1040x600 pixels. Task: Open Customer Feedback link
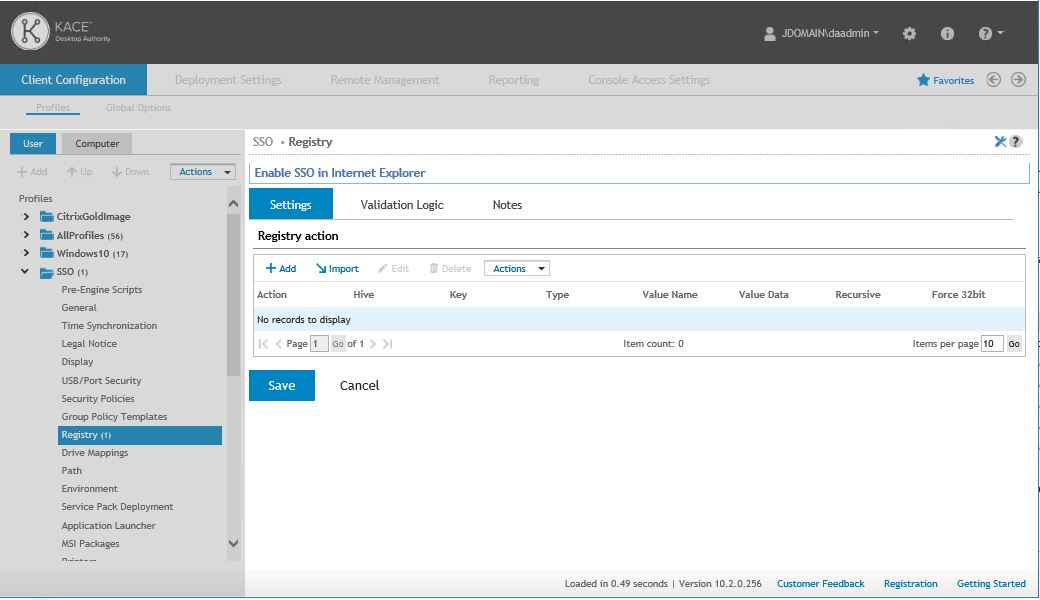[820, 583]
